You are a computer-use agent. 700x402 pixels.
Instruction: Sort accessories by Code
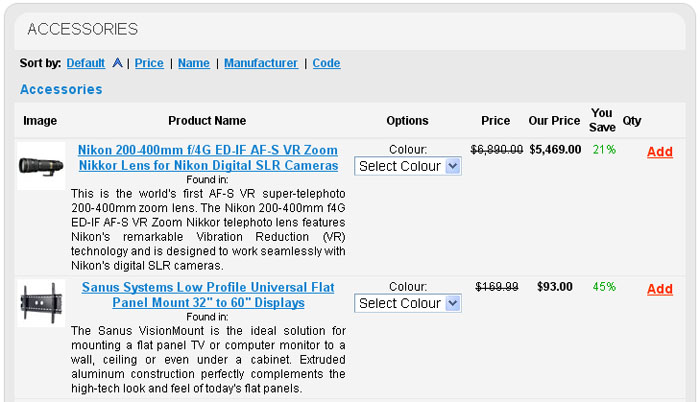(x=326, y=63)
